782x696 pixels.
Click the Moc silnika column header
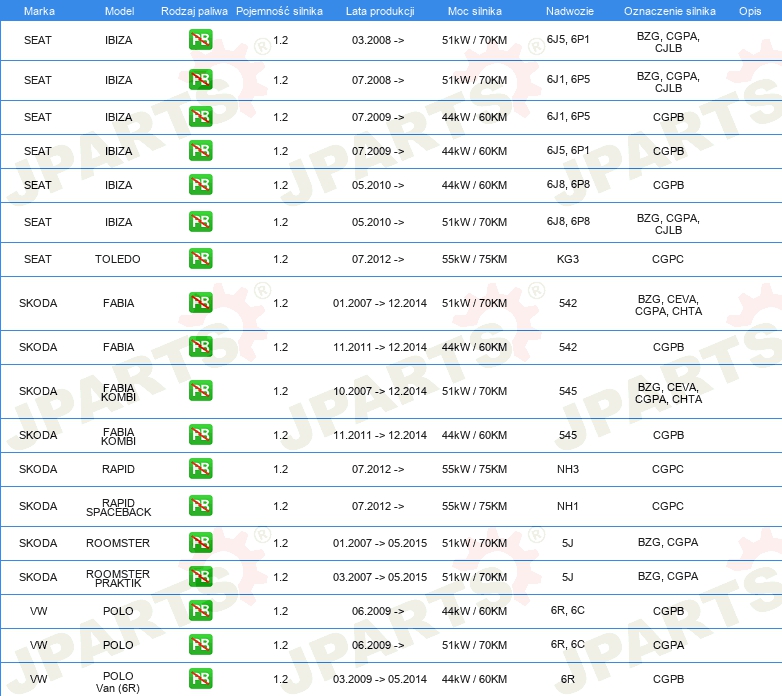474,11
